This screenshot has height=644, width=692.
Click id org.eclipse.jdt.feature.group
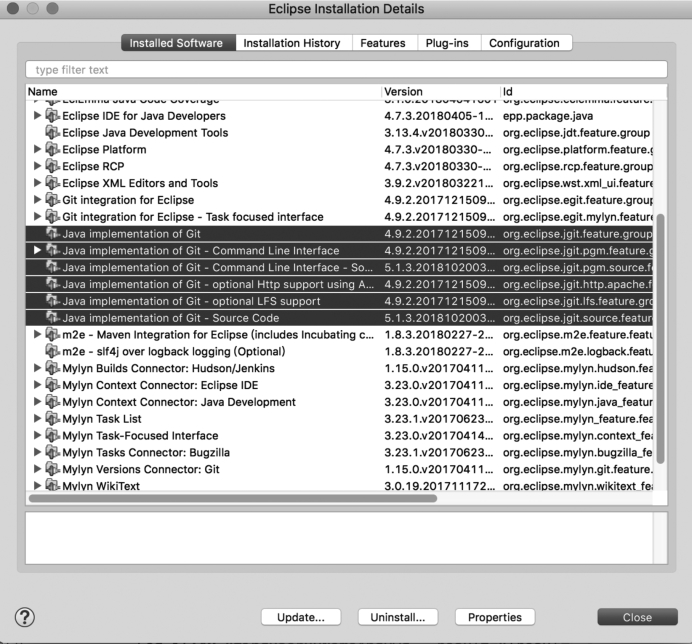[x=576, y=133]
